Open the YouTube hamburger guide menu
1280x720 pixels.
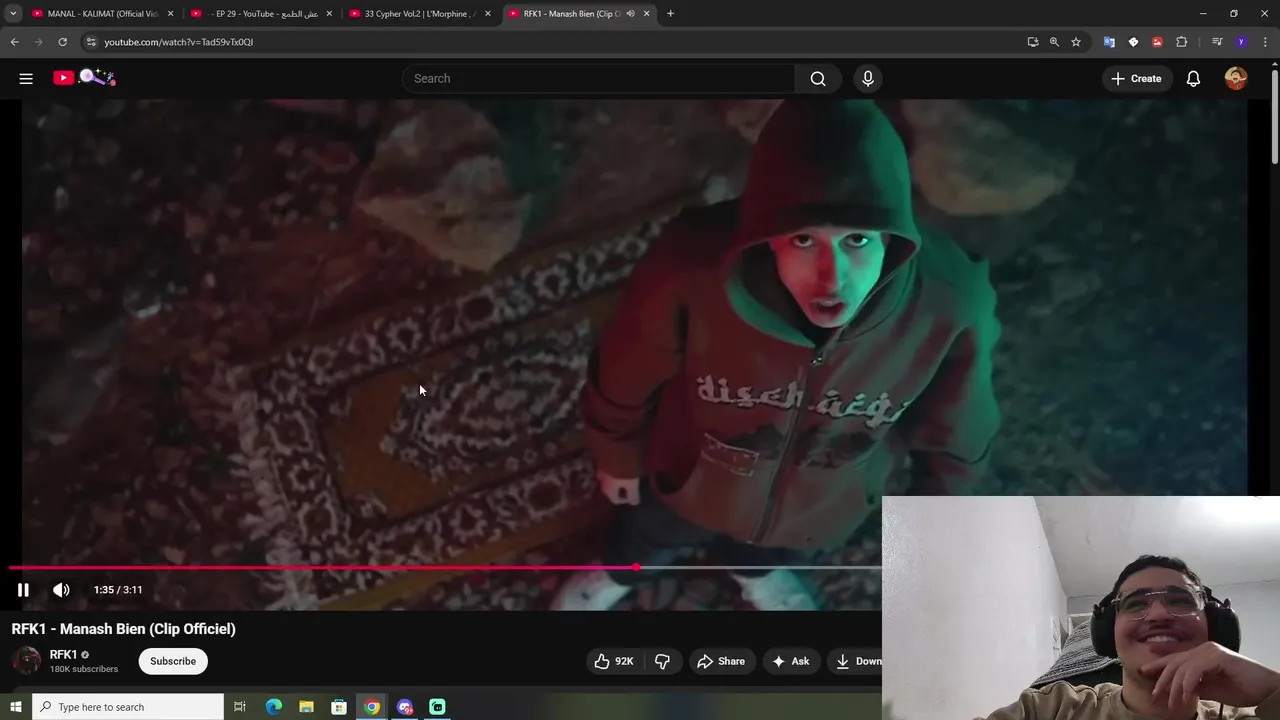pos(26,78)
